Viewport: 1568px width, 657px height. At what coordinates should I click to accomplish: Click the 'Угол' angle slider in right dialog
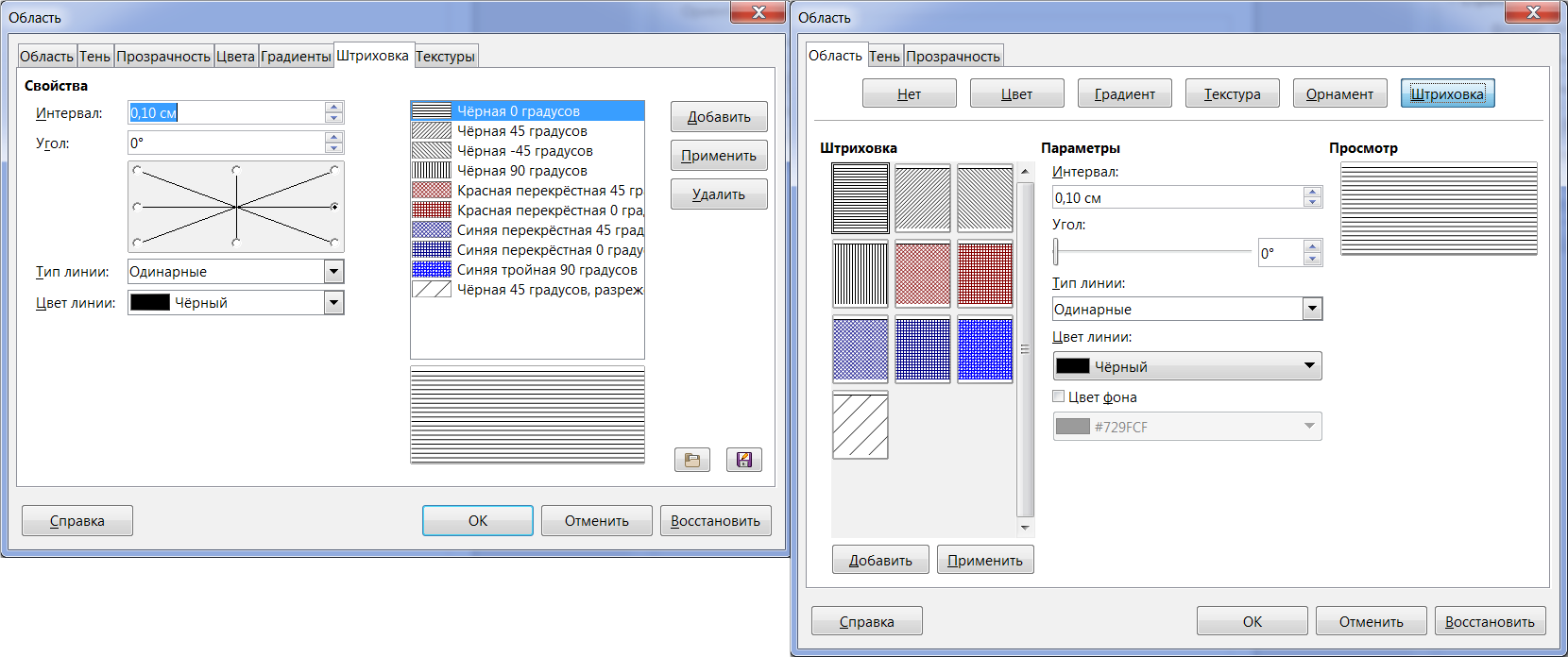(x=1152, y=252)
